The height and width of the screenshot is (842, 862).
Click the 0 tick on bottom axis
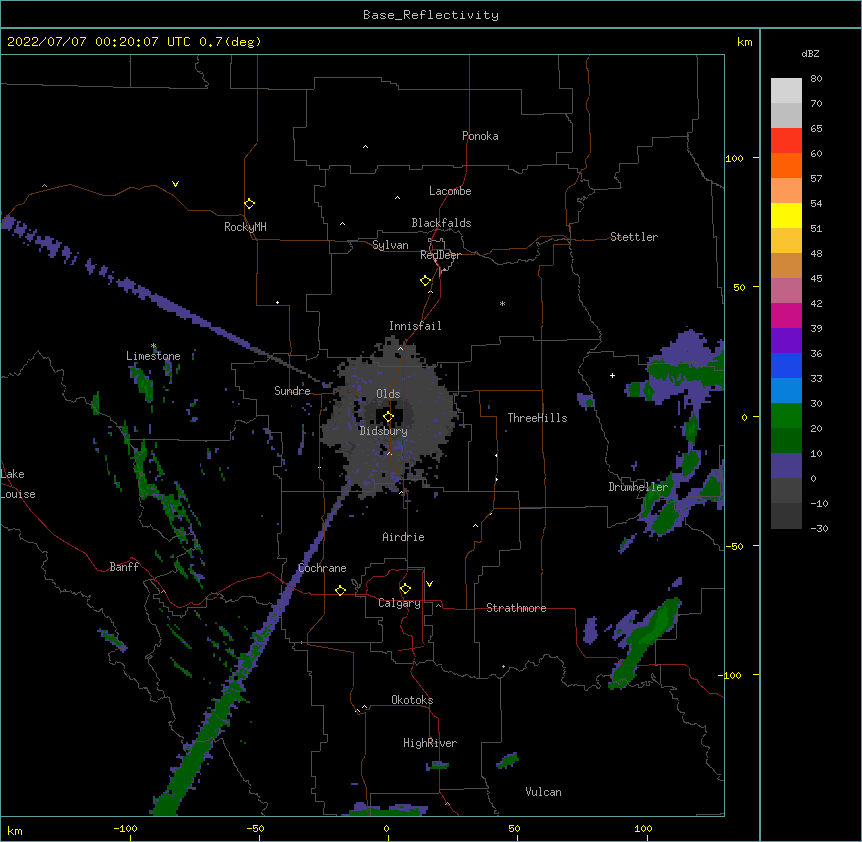386,828
